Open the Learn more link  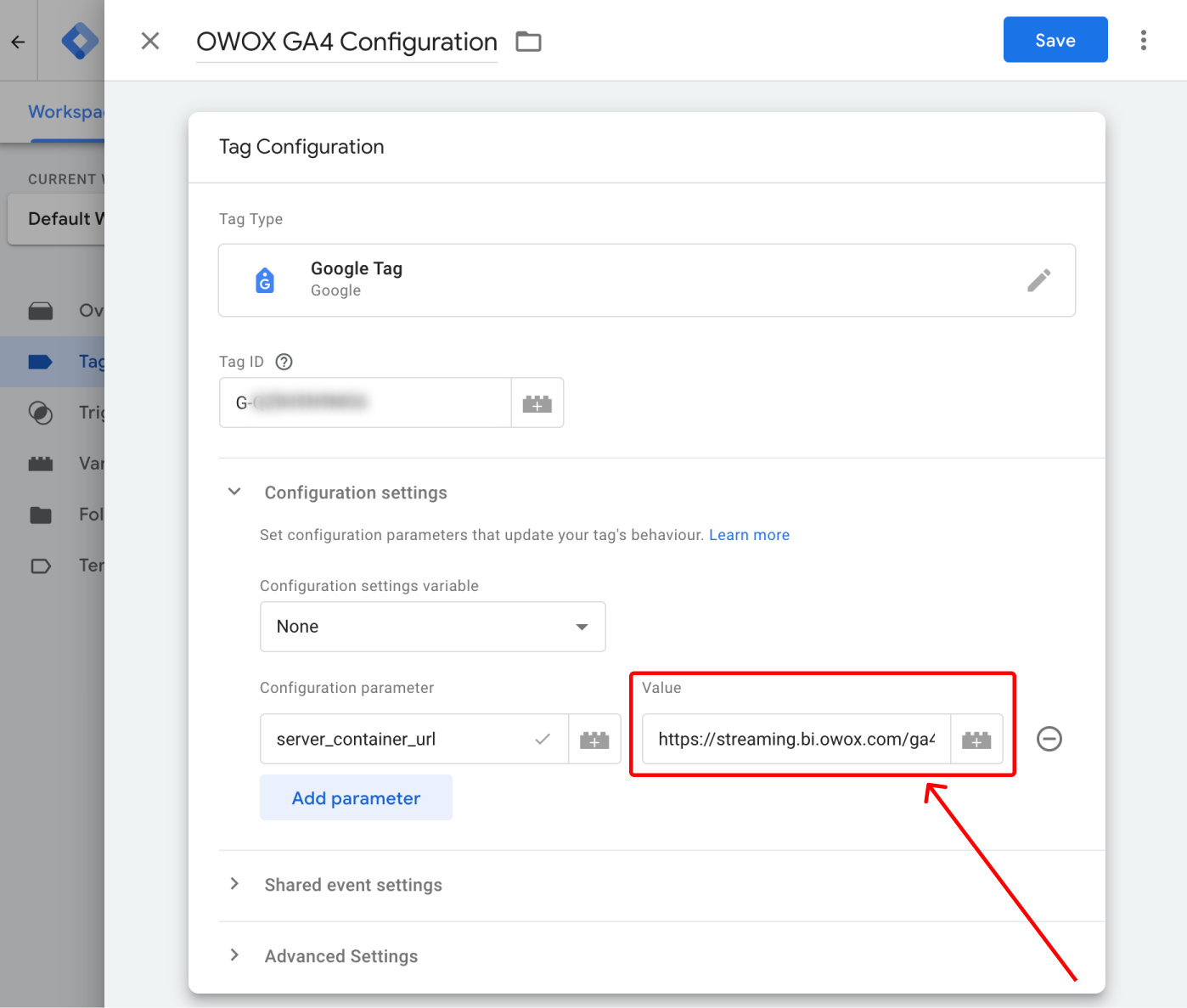pos(749,535)
